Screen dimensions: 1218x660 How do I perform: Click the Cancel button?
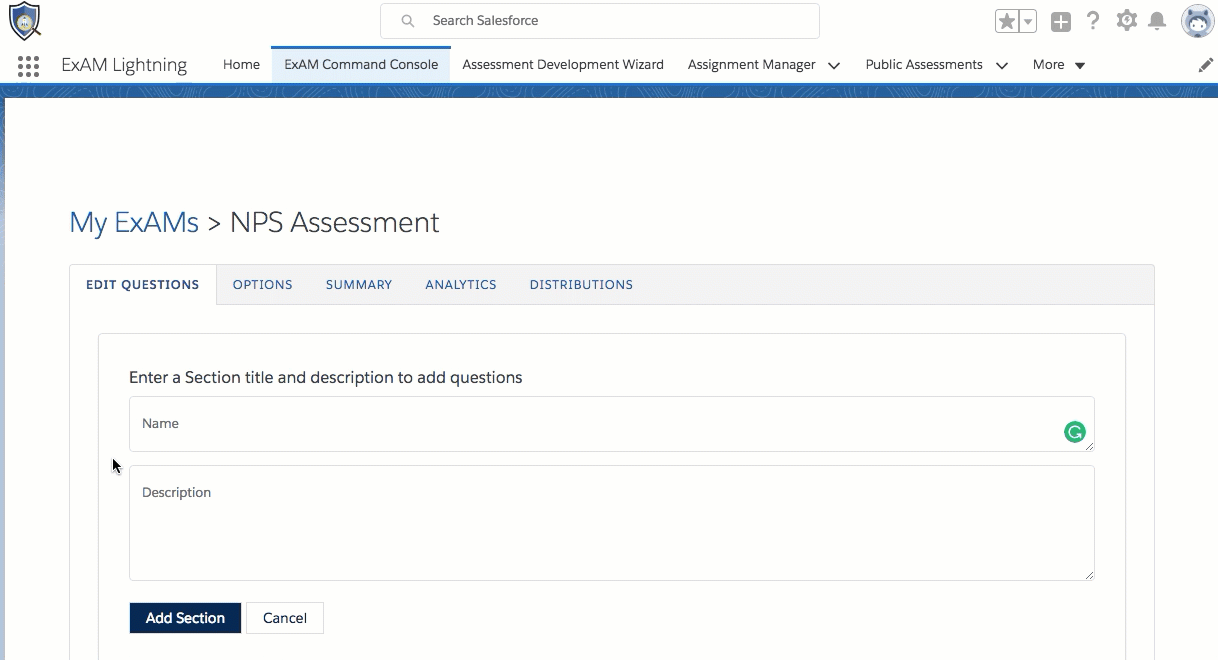point(285,618)
